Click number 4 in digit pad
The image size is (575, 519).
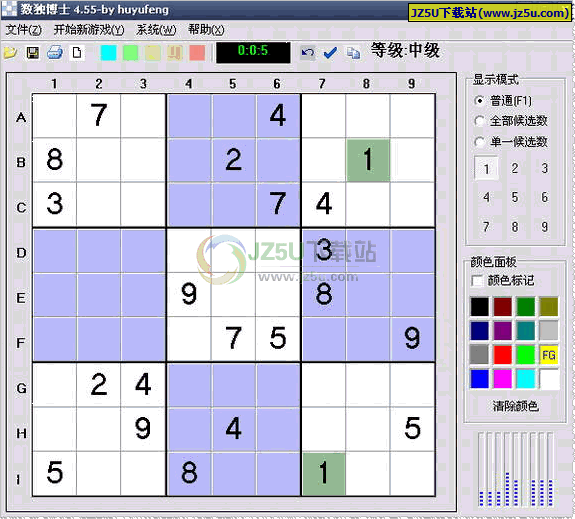[486, 197]
